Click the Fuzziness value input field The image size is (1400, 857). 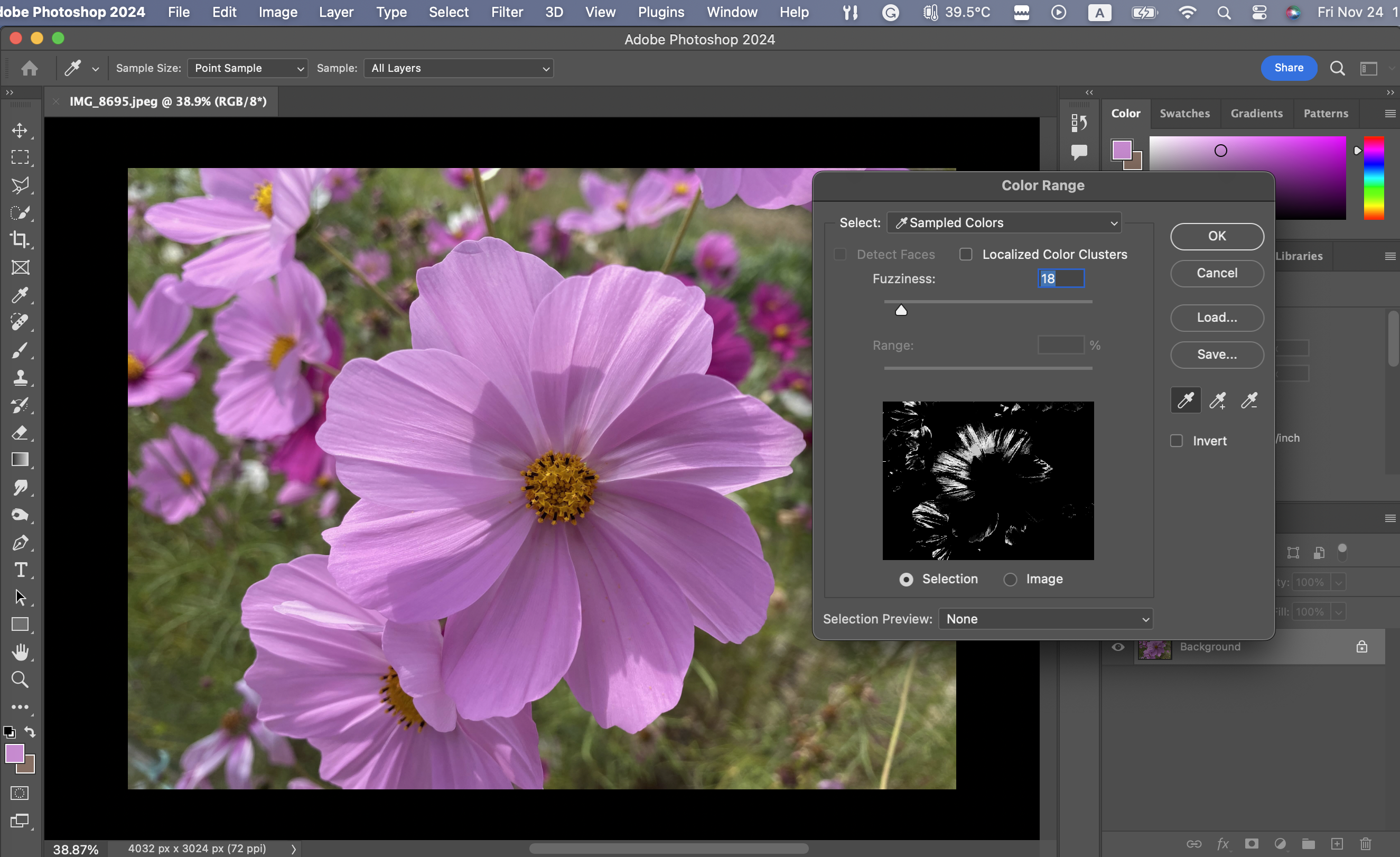point(1060,278)
